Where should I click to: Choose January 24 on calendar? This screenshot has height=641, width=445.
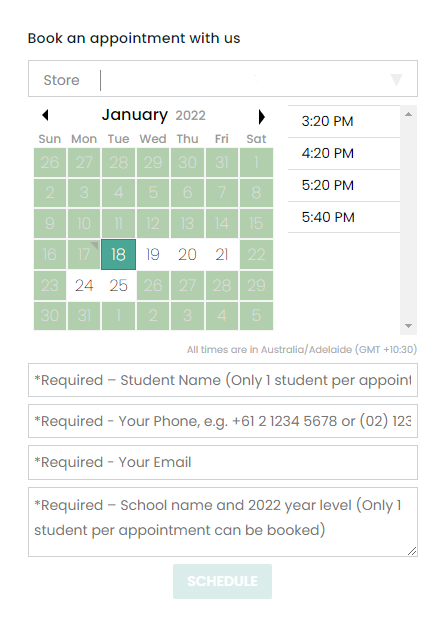point(84,285)
